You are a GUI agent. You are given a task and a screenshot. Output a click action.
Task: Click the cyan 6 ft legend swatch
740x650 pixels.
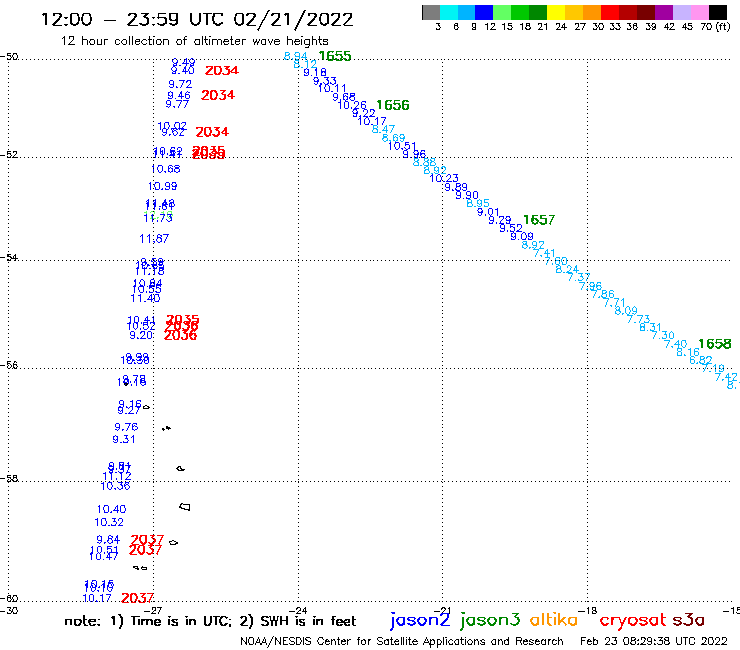(x=449, y=12)
